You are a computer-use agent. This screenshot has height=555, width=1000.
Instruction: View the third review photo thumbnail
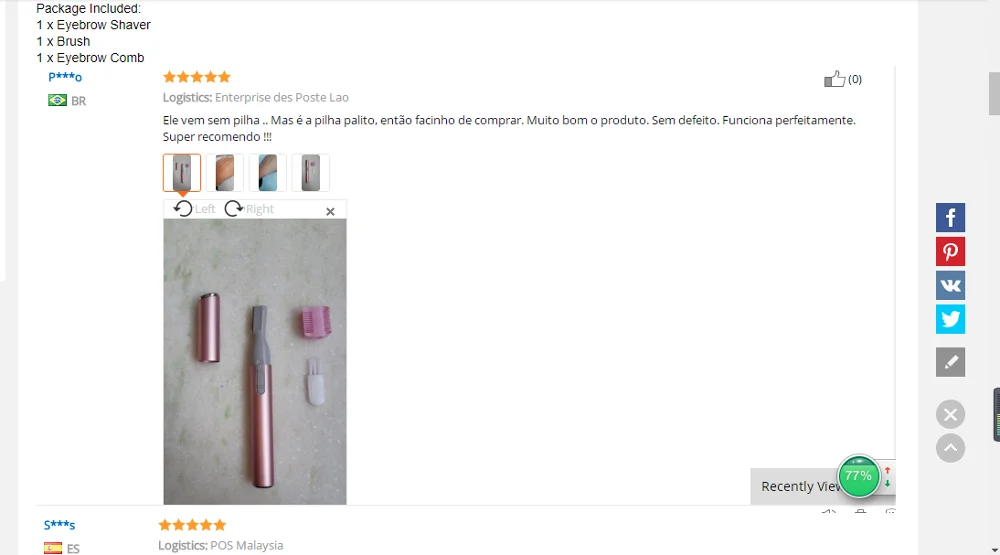(x=268, y=172)
